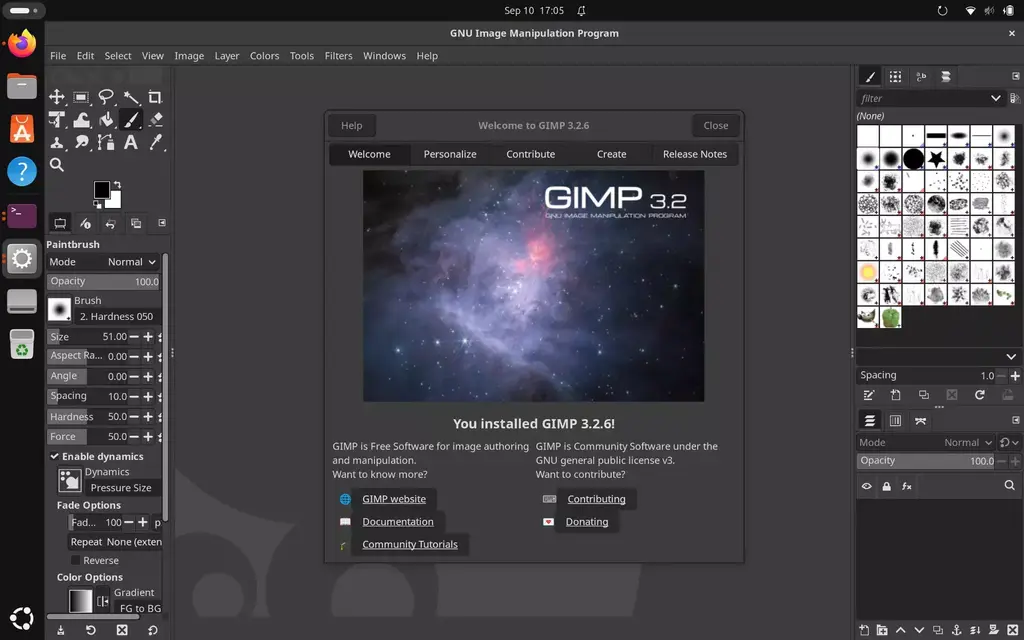Create a new layer group icon
The width and height of the screenshot is (1024, 640).
coord(882,630)
